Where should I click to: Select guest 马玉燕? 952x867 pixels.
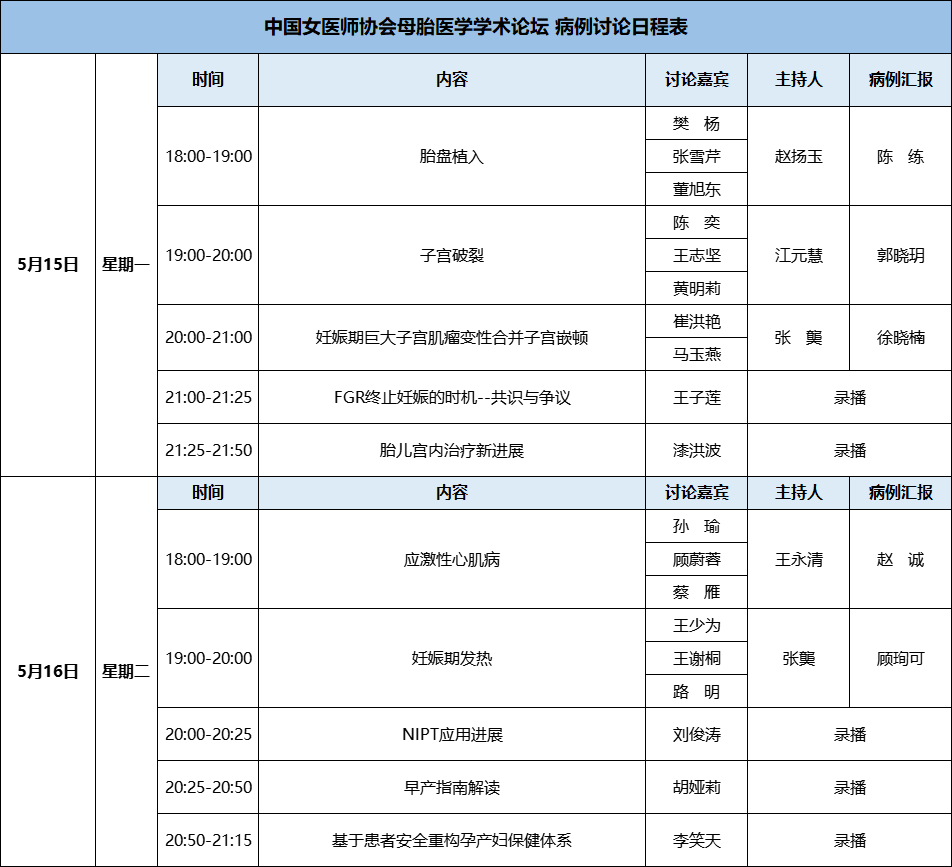(696, 355)
